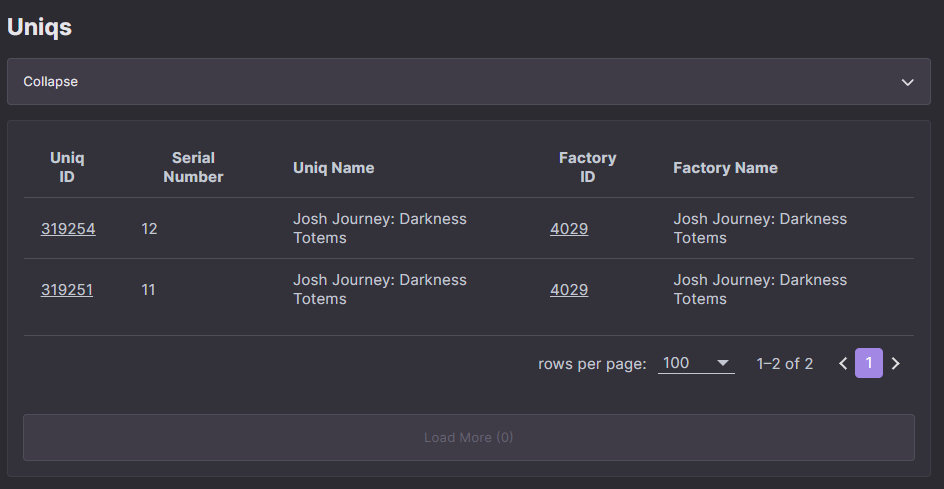Go to previous page arrow
This screenshot has height=489, width=944.
coord(843,363)
